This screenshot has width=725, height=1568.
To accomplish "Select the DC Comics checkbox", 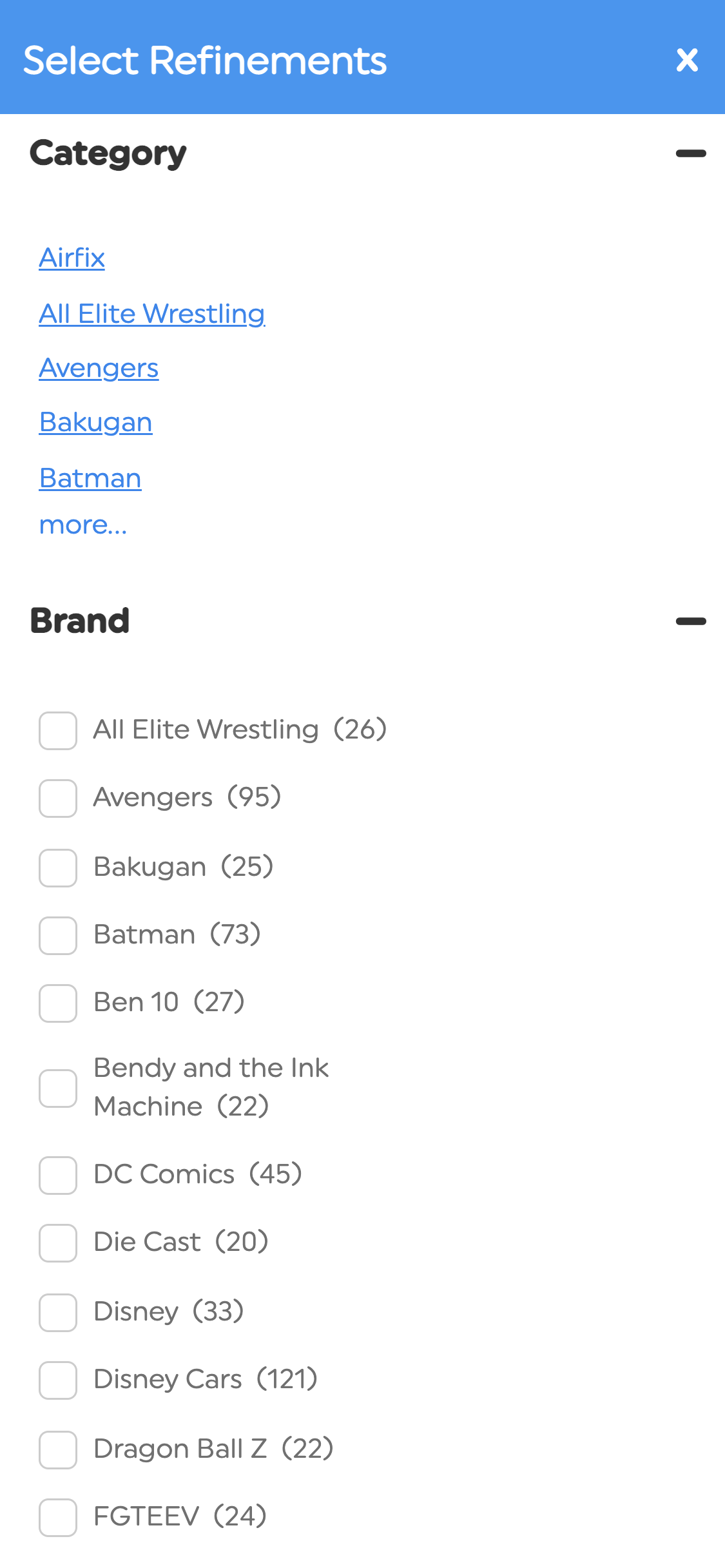I will (57, 1174).
